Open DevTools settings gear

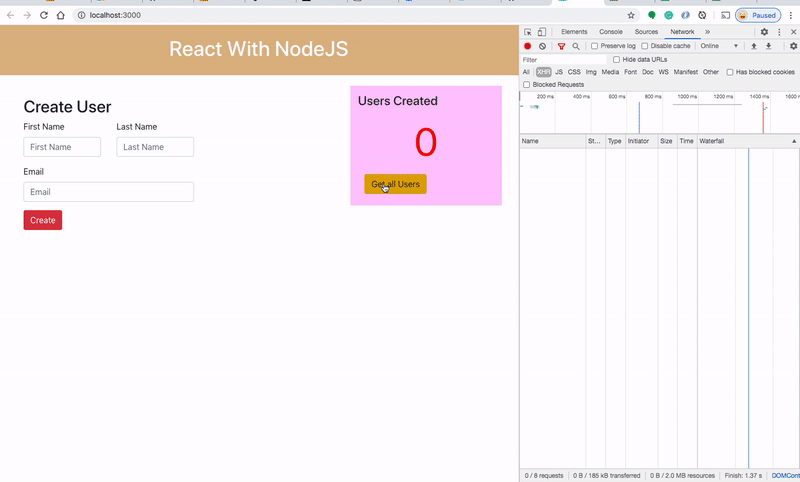764,32
